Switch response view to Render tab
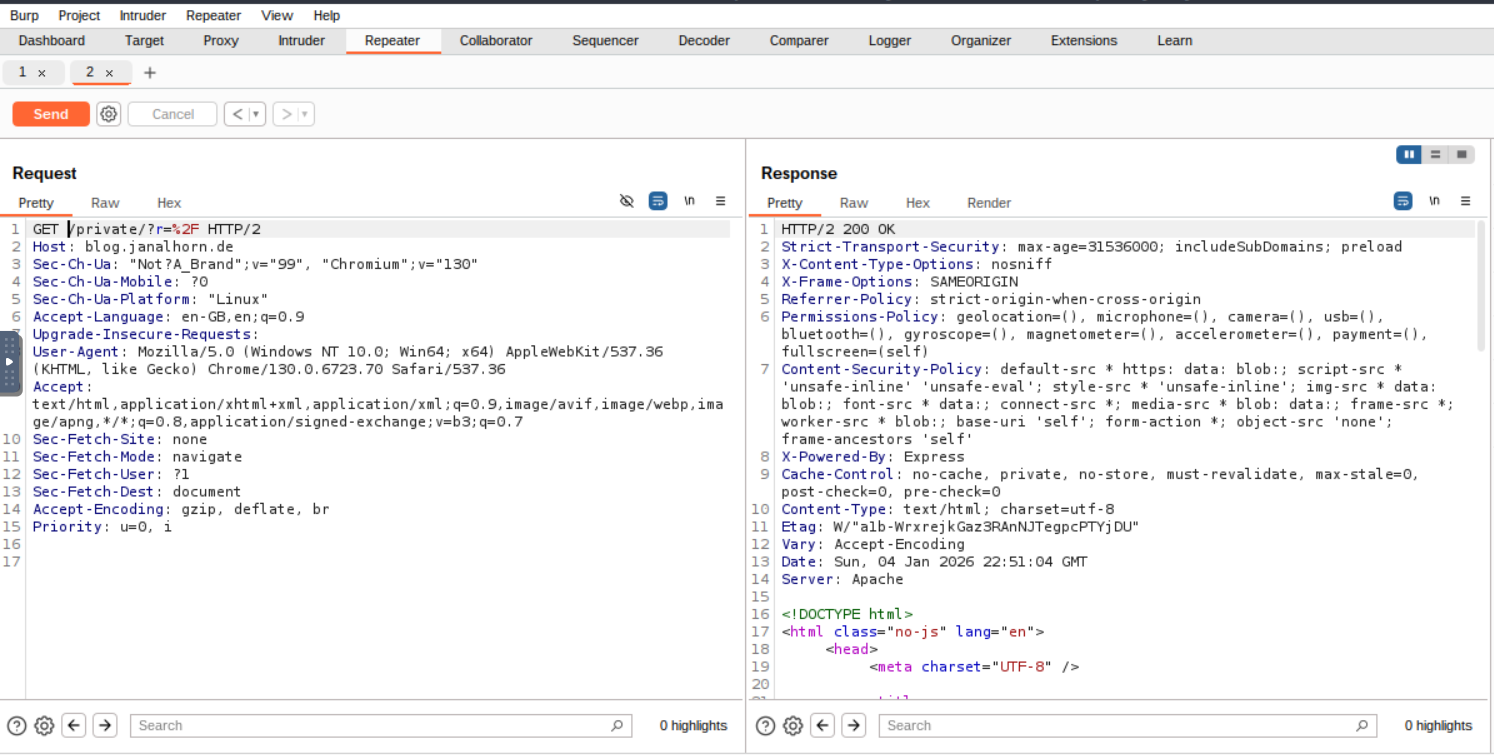This screenshot has height=755, width=1494. click(x=988, y=203)
